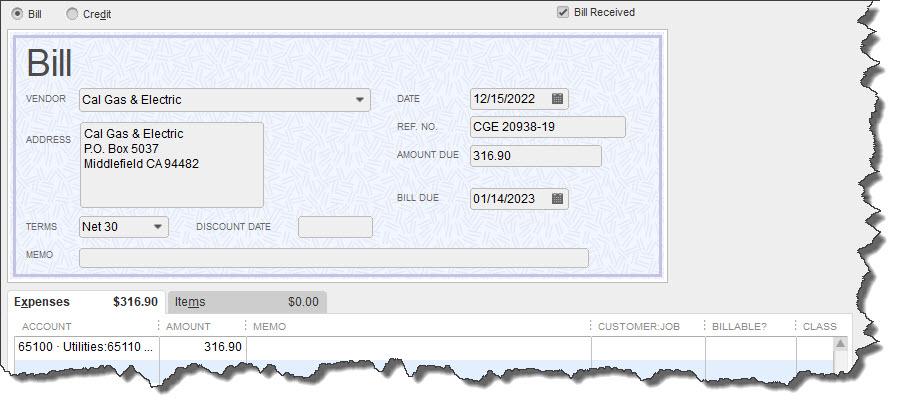
Task: Toggle the Bill Received checkbox
Action: (x=563, y=12)
